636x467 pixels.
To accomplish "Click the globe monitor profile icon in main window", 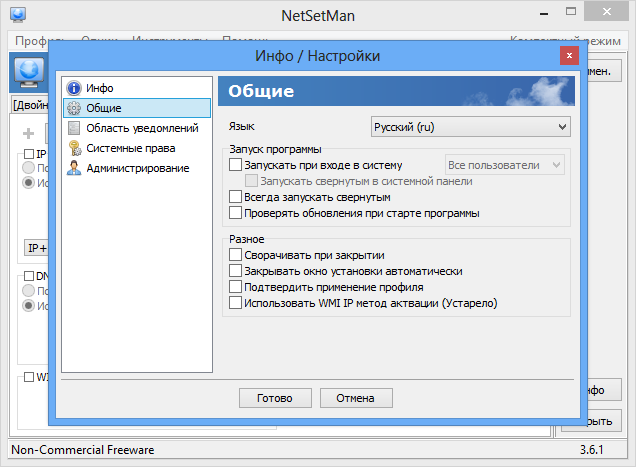I will click(x=29, y=72).
